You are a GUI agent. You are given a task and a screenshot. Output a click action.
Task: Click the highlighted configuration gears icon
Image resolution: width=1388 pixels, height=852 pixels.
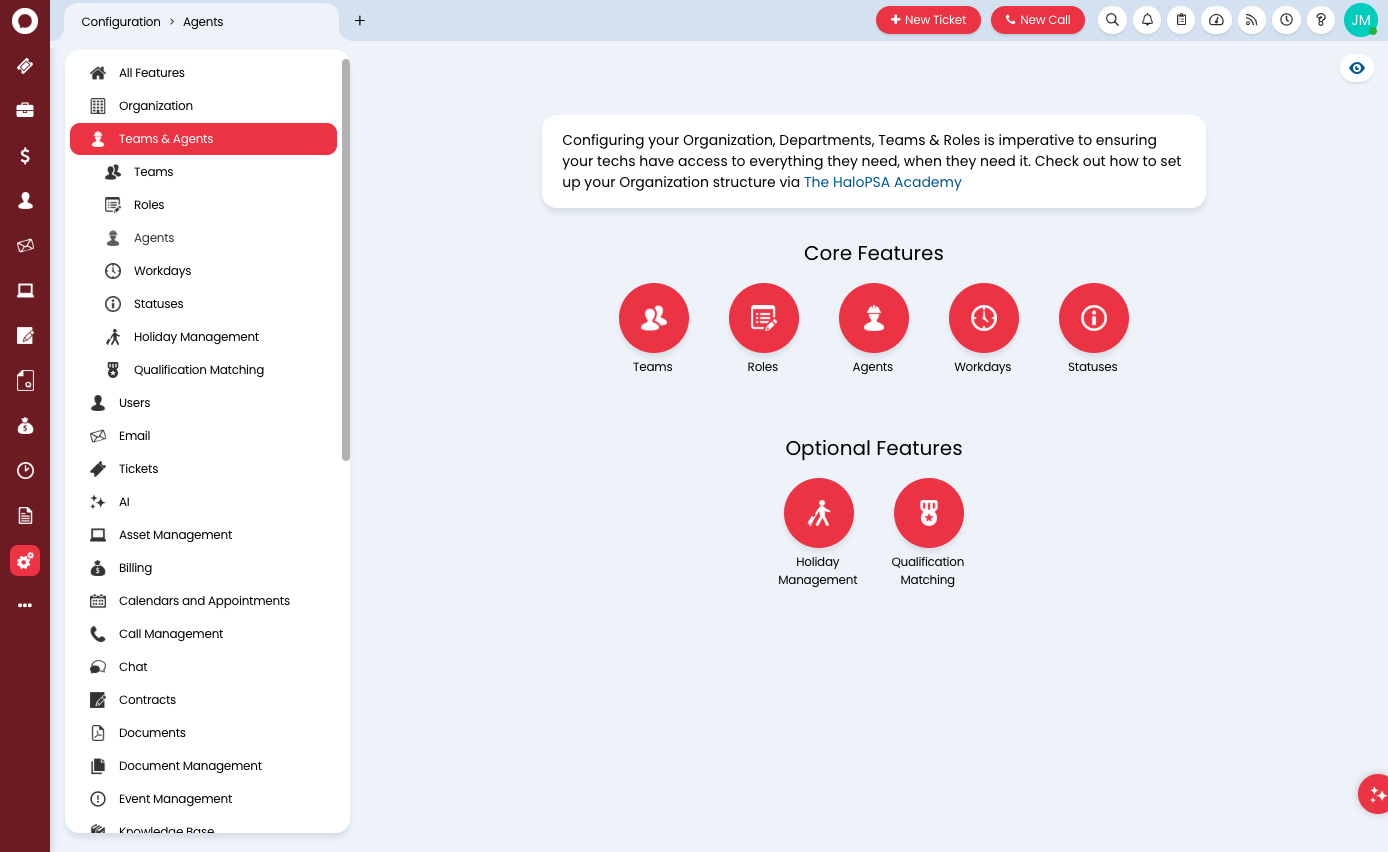pos(25,561)
